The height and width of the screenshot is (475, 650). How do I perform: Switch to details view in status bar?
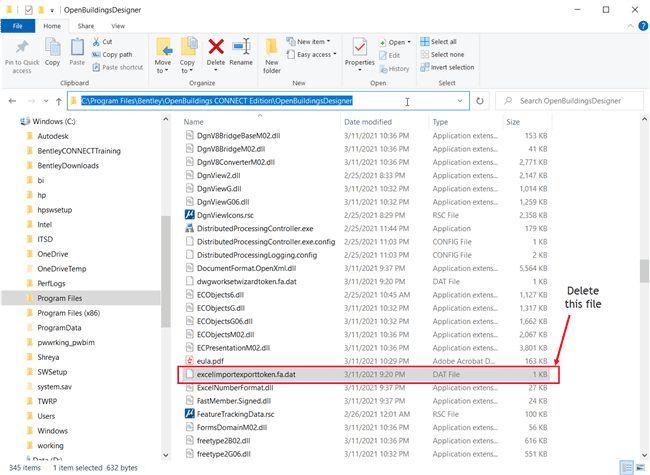626,467
